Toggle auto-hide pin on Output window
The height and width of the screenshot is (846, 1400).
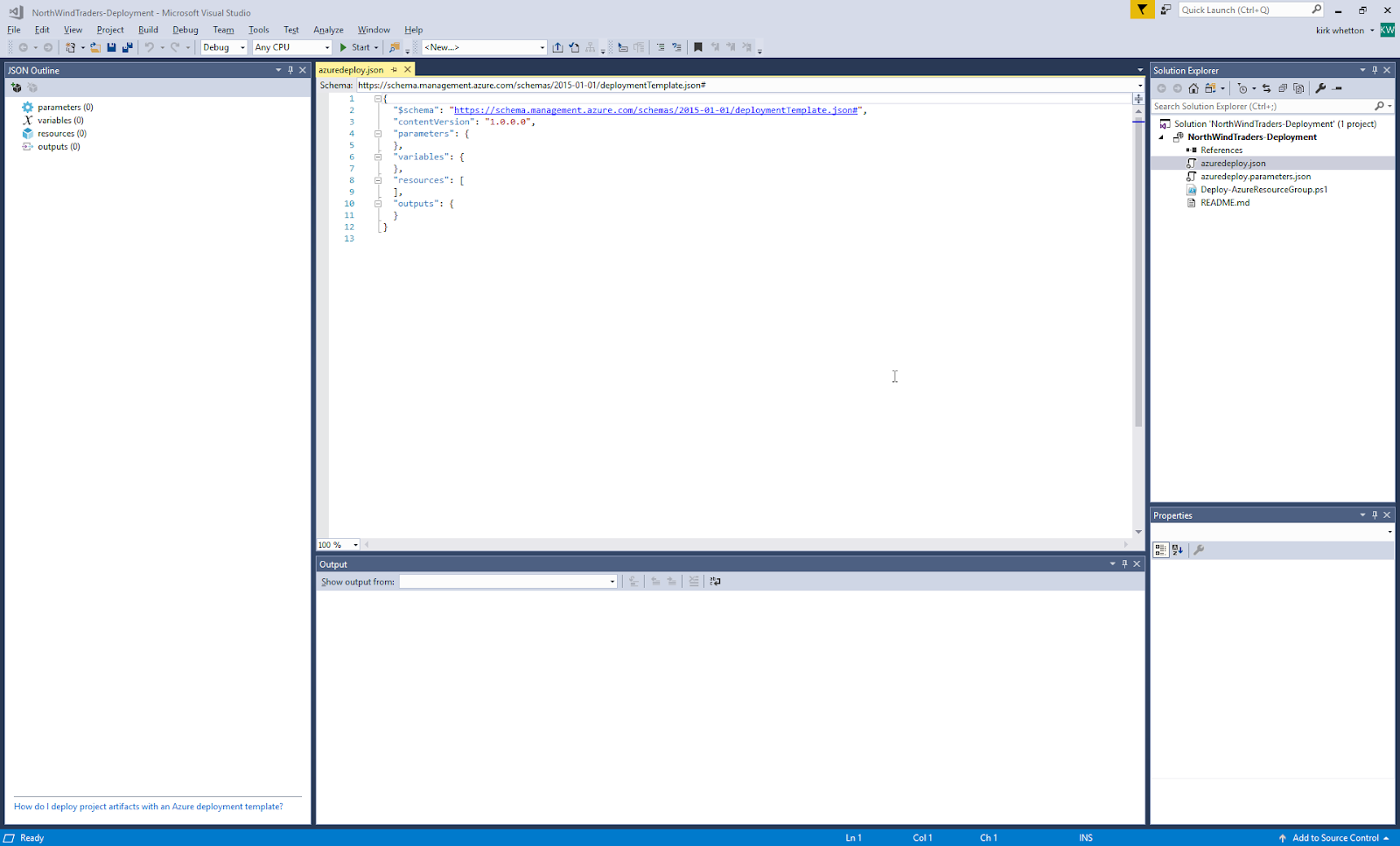[1124, 563]
